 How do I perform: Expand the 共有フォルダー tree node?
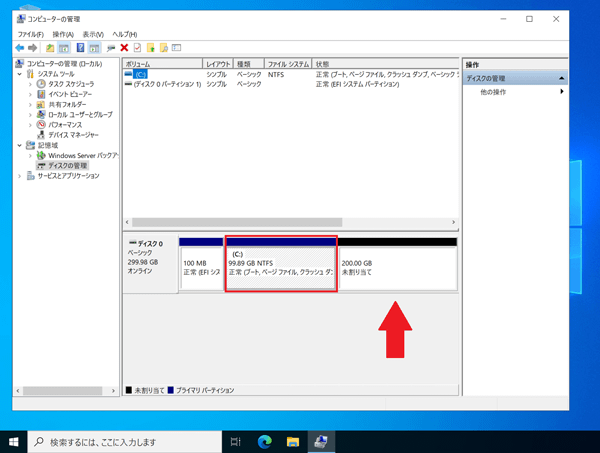pos(31,104)
